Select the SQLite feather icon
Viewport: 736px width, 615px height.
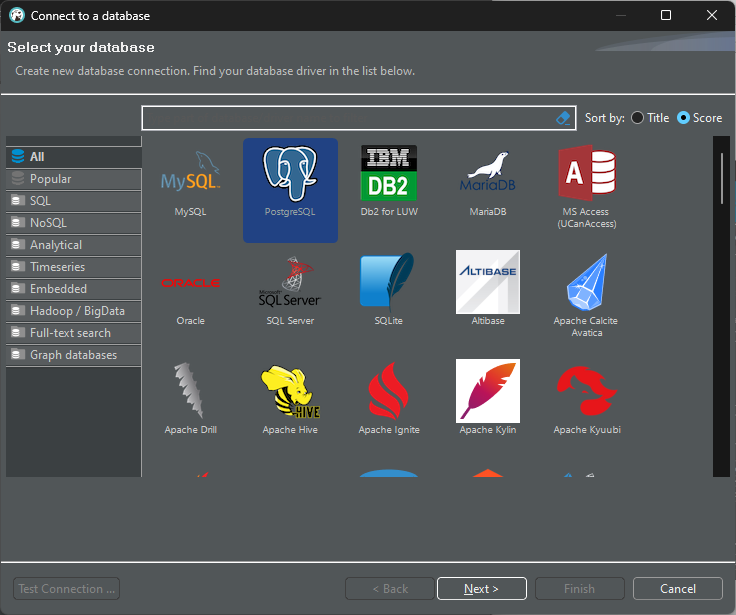click(x=388, y=282)
